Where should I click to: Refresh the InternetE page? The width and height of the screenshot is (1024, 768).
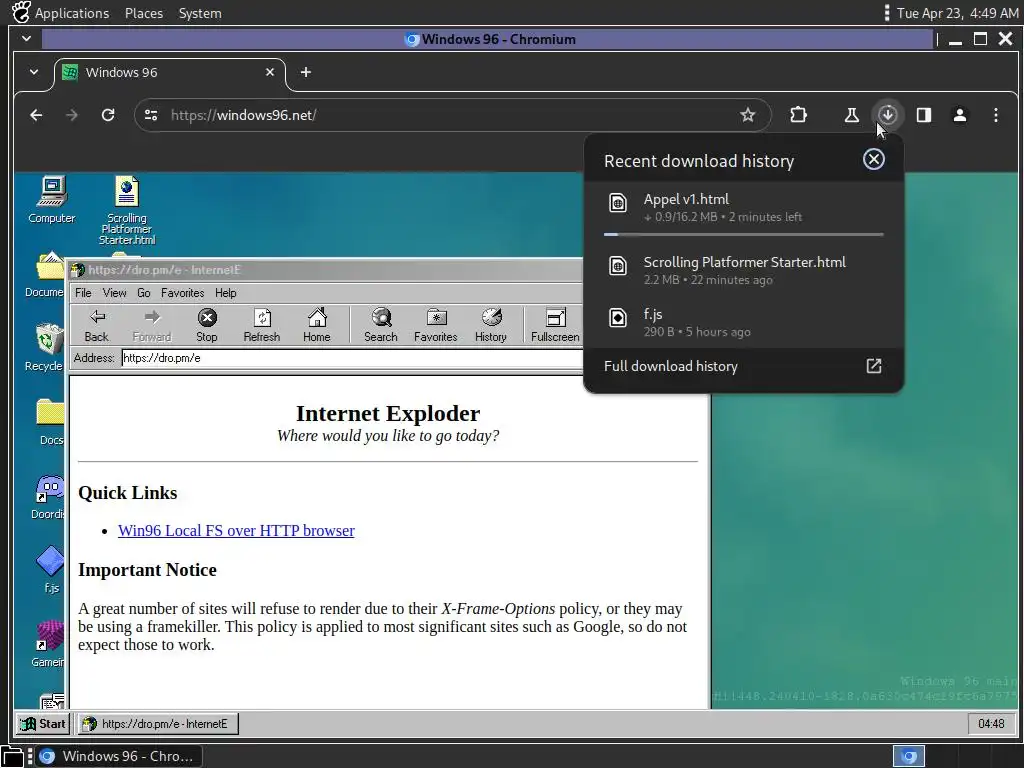[262, 325]
